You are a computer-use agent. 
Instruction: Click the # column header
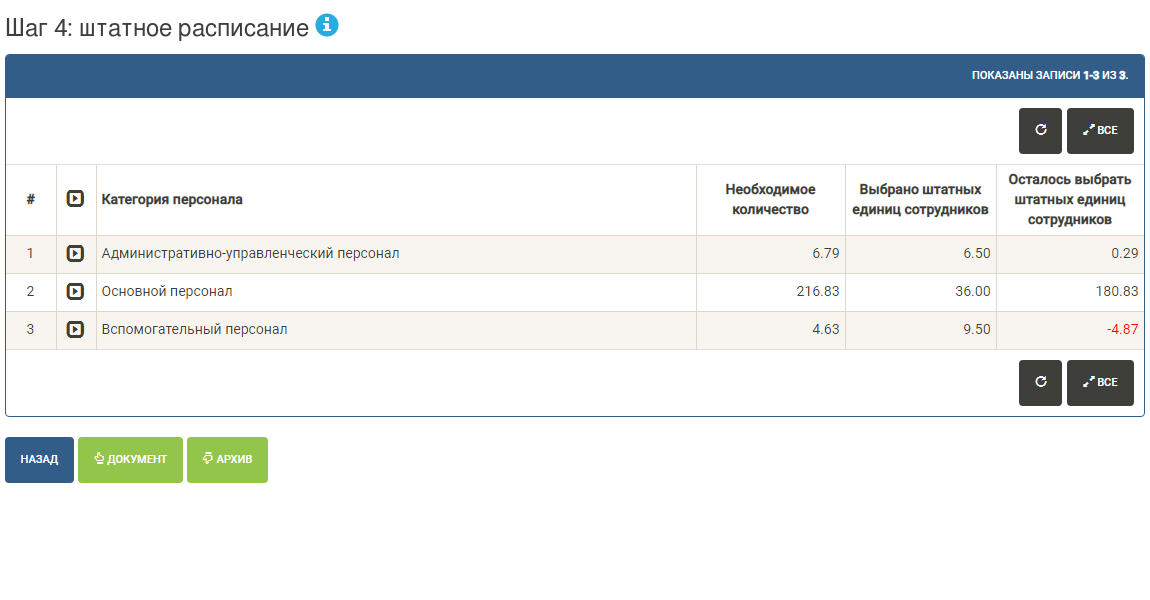pos(31,199)
